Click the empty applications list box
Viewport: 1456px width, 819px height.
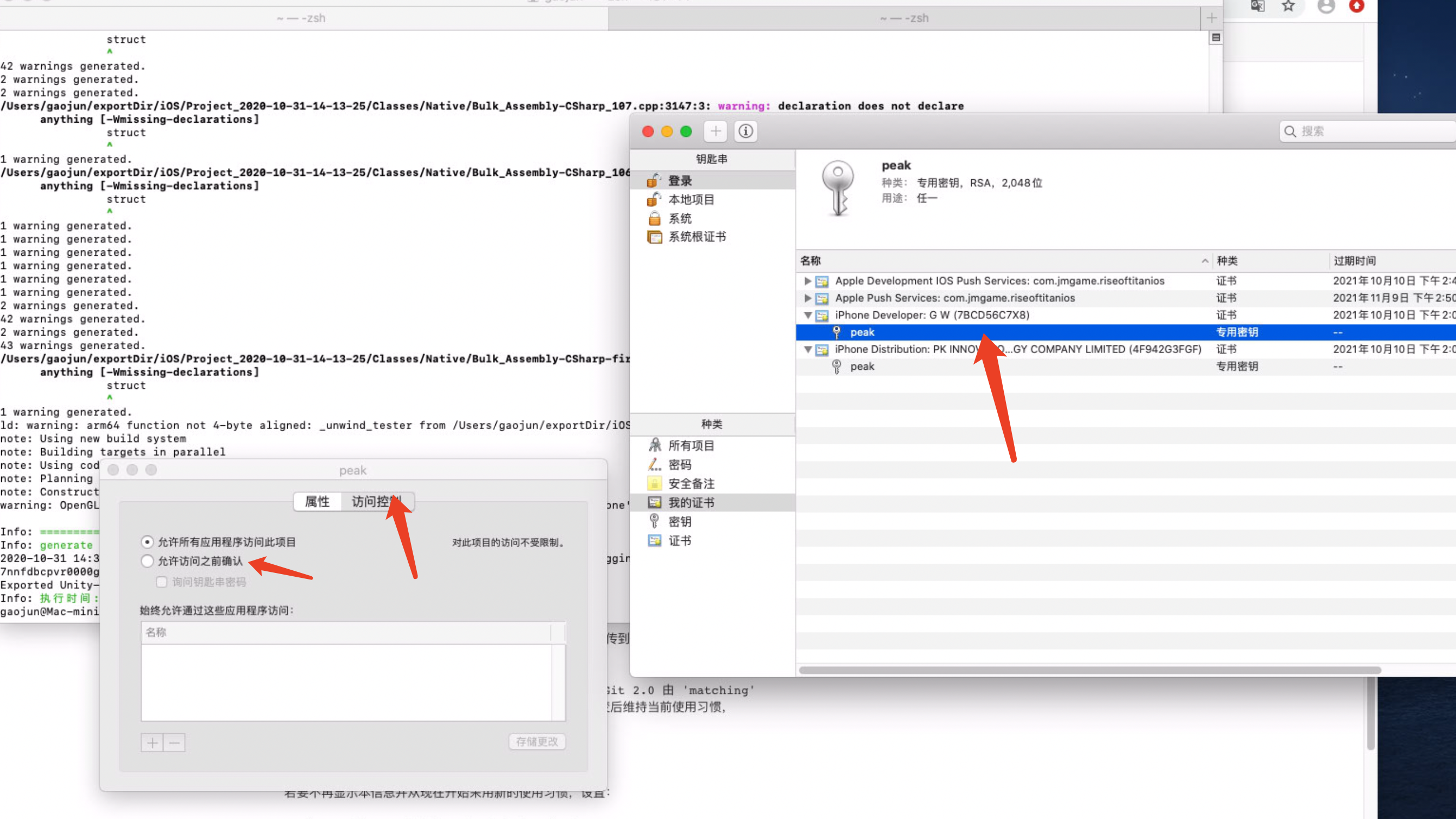pos(346,682)
